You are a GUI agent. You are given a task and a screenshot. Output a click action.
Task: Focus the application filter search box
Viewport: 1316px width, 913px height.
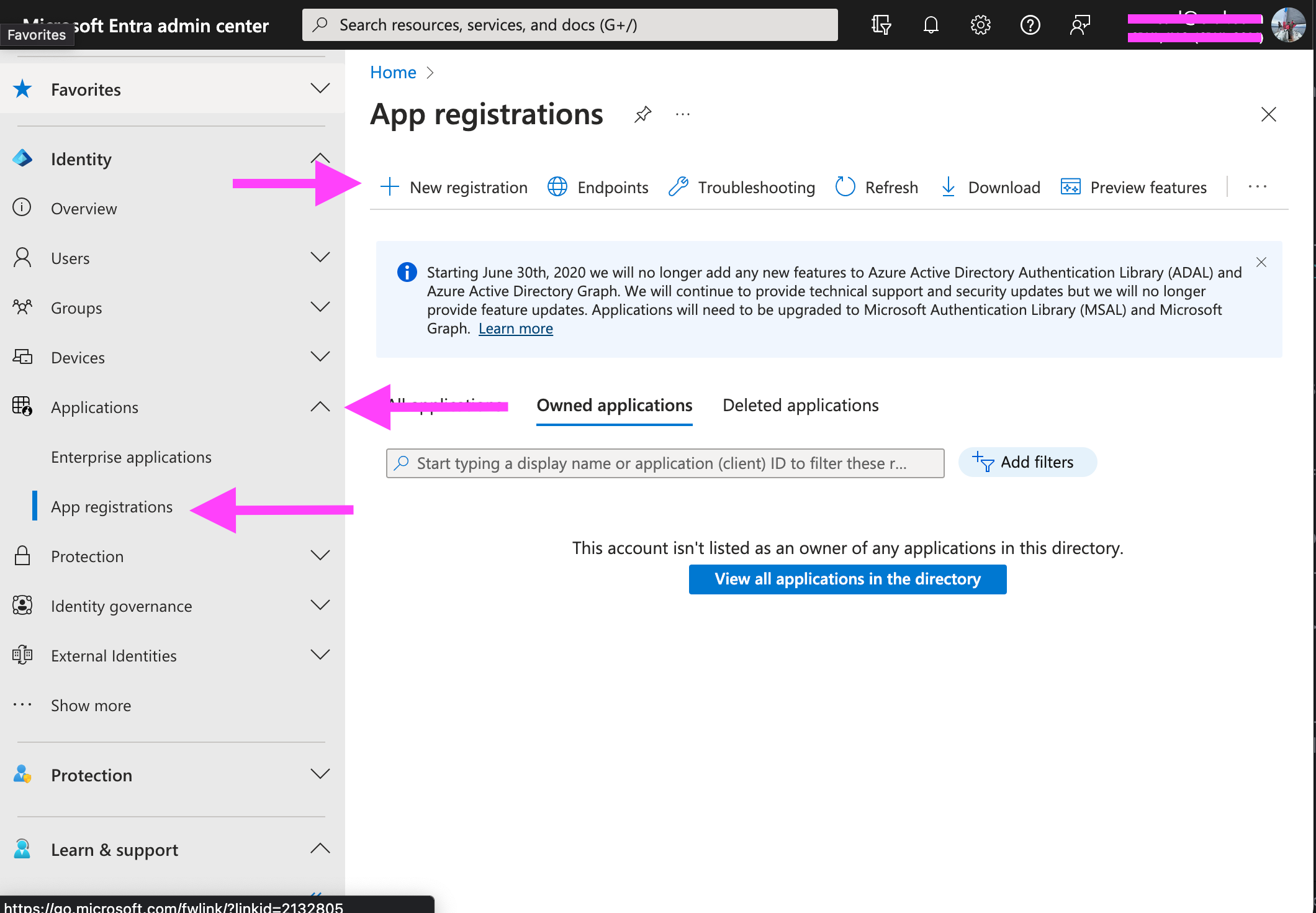[x=665, y=463]
